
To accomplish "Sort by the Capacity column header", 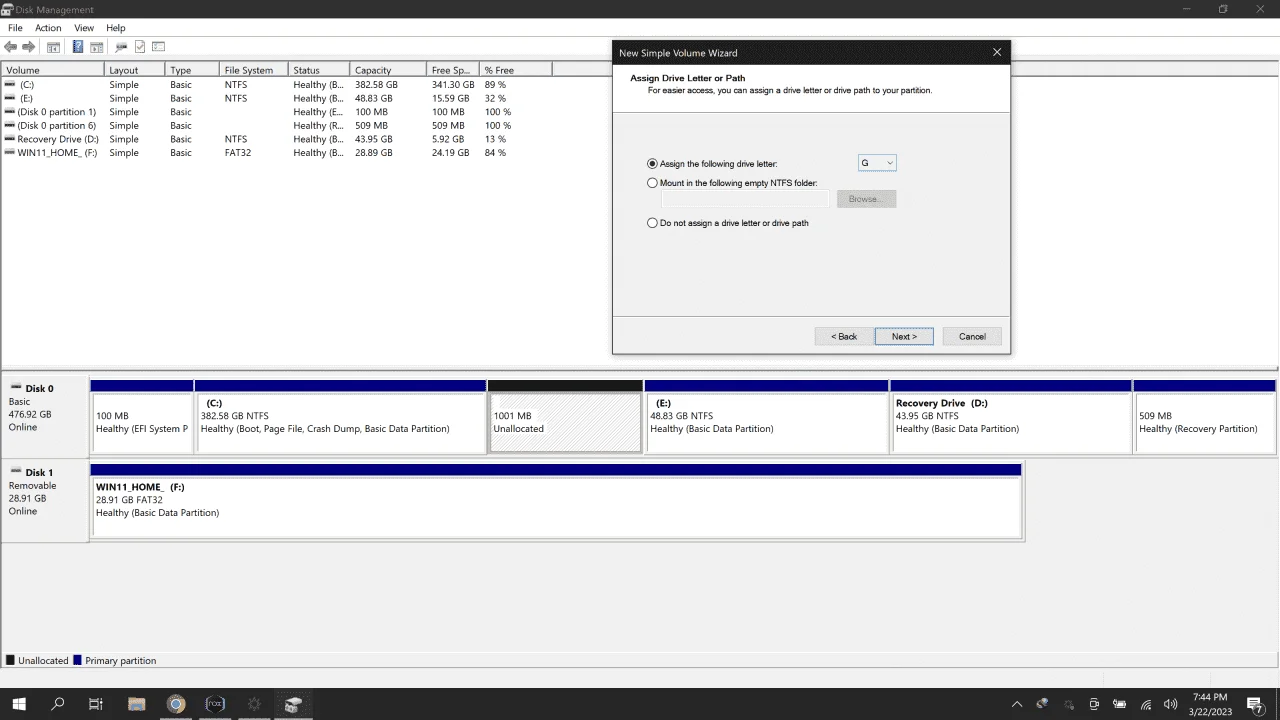I will point(388,70).
